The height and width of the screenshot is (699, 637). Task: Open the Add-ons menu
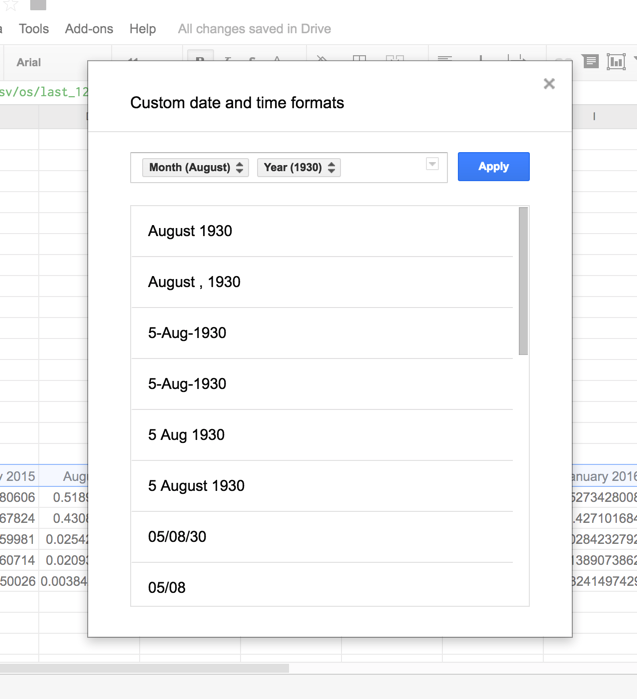(x=89, y=29)
